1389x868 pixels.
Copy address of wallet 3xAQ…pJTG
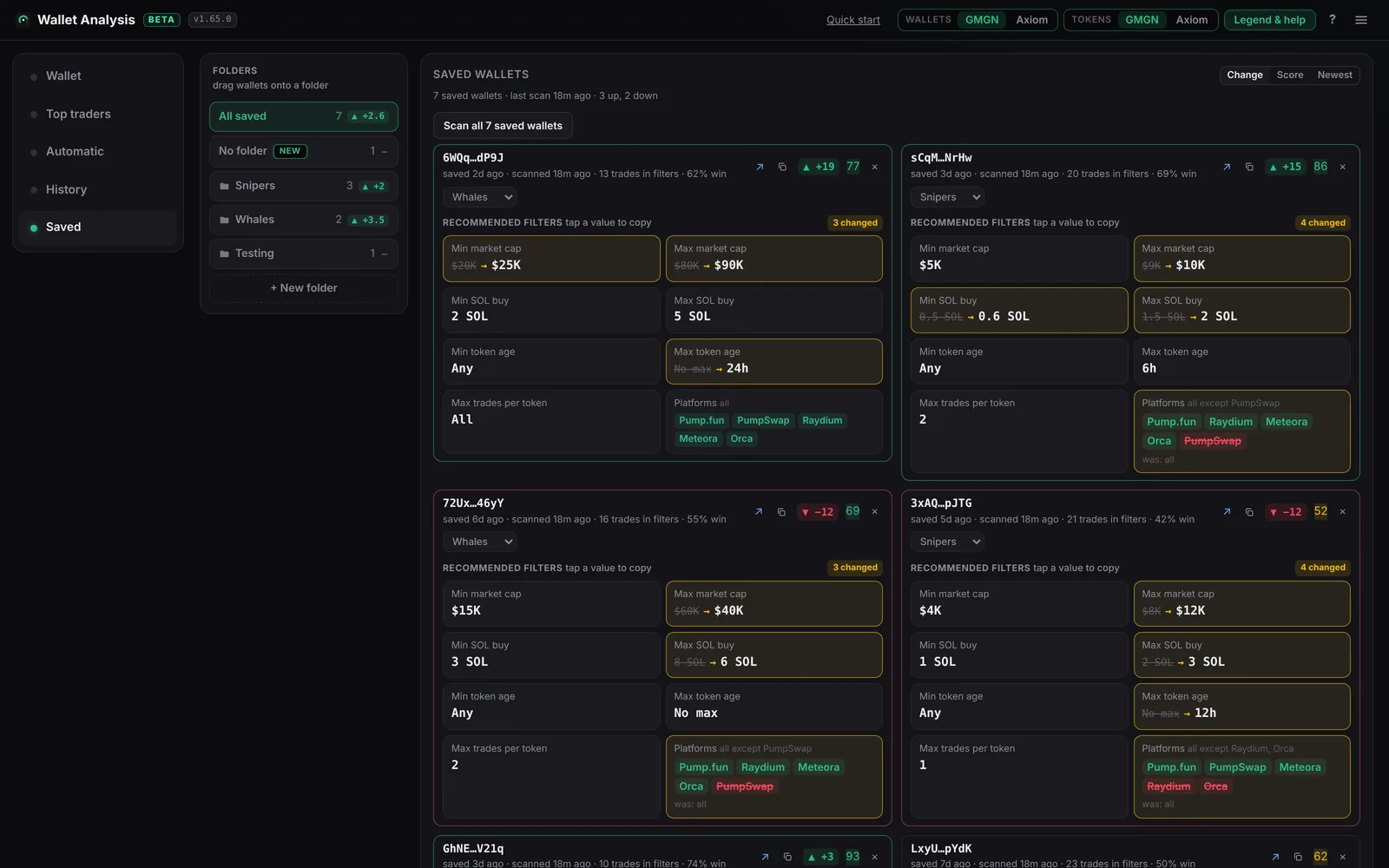click(1249, 512)
